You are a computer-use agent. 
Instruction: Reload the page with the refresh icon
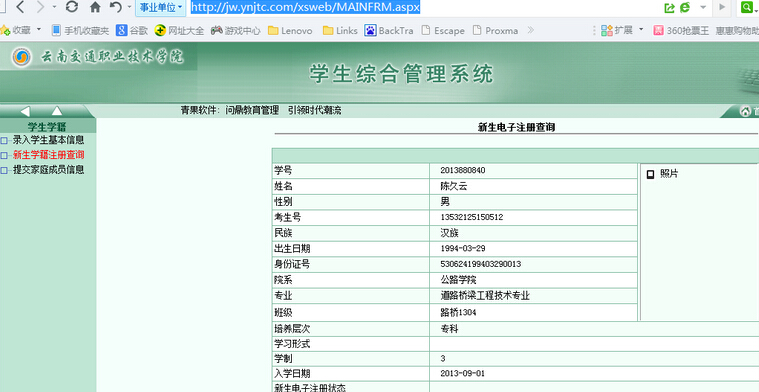72,7
